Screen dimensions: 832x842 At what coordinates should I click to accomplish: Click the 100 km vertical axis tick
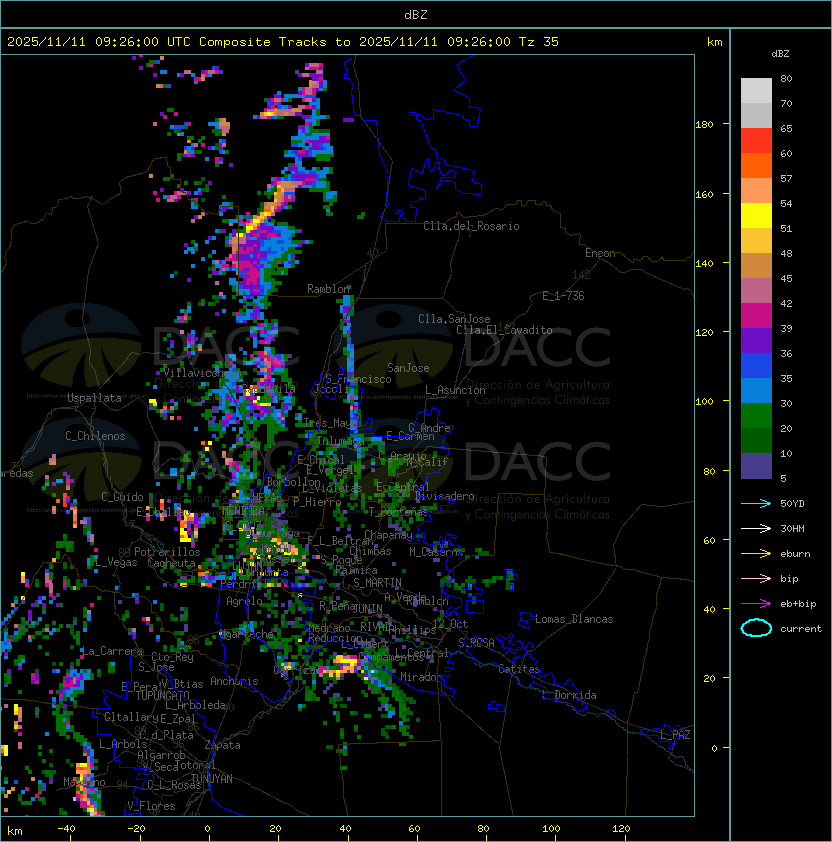tap(704, 401)
